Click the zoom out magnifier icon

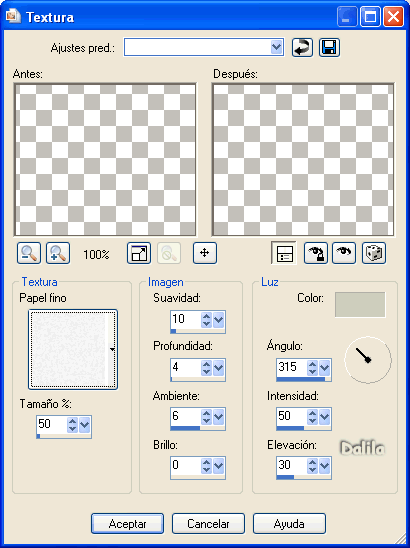click(29, 253)
